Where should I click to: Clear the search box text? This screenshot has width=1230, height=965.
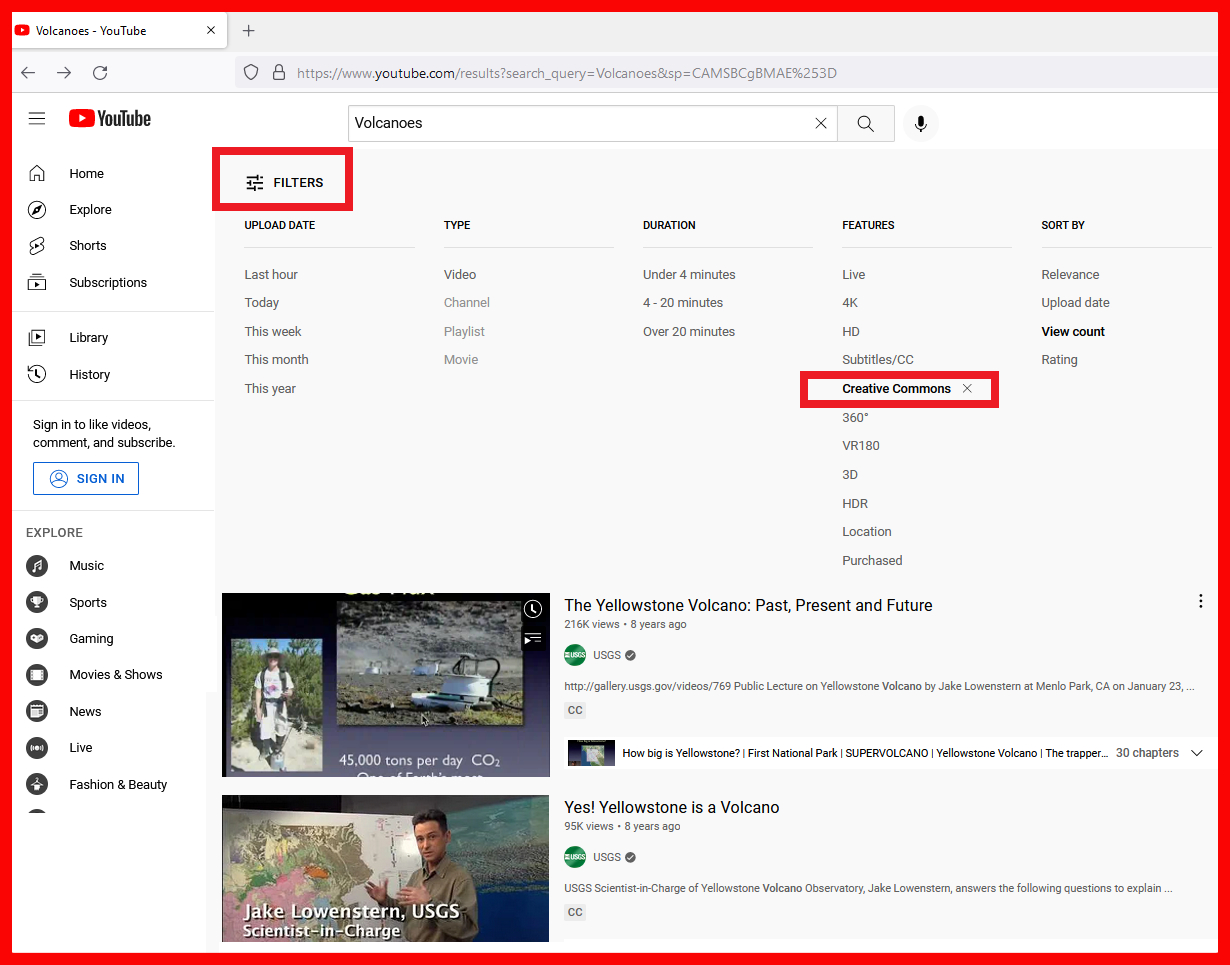pyautogui.click(x=820, y=124)
